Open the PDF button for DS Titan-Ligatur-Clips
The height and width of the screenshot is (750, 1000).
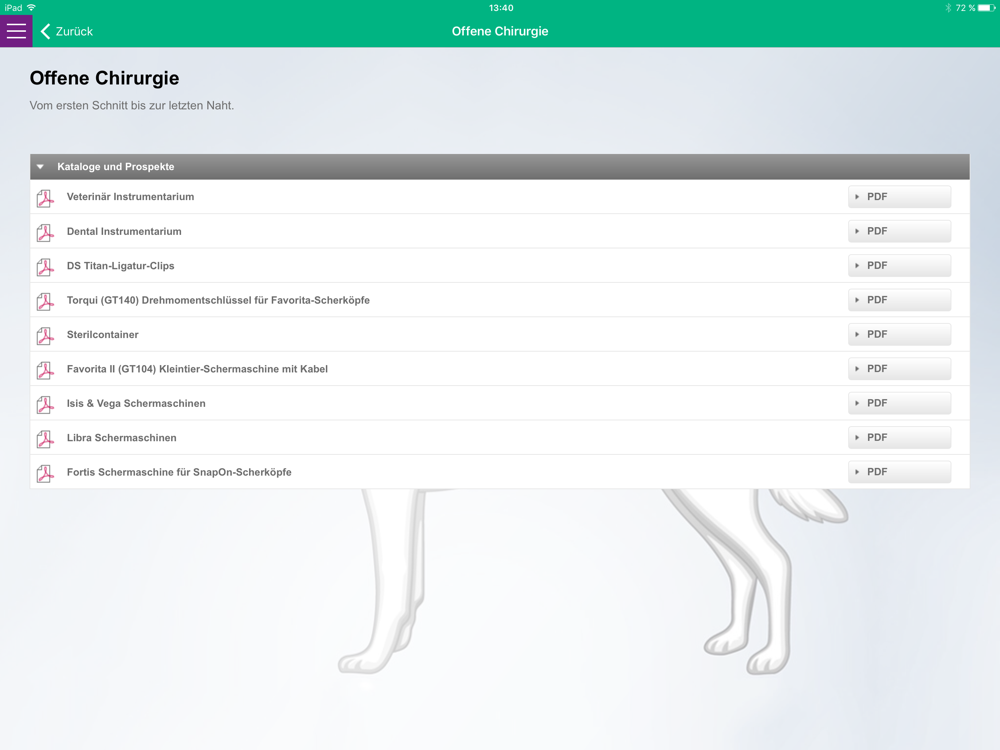pos(899,265)
